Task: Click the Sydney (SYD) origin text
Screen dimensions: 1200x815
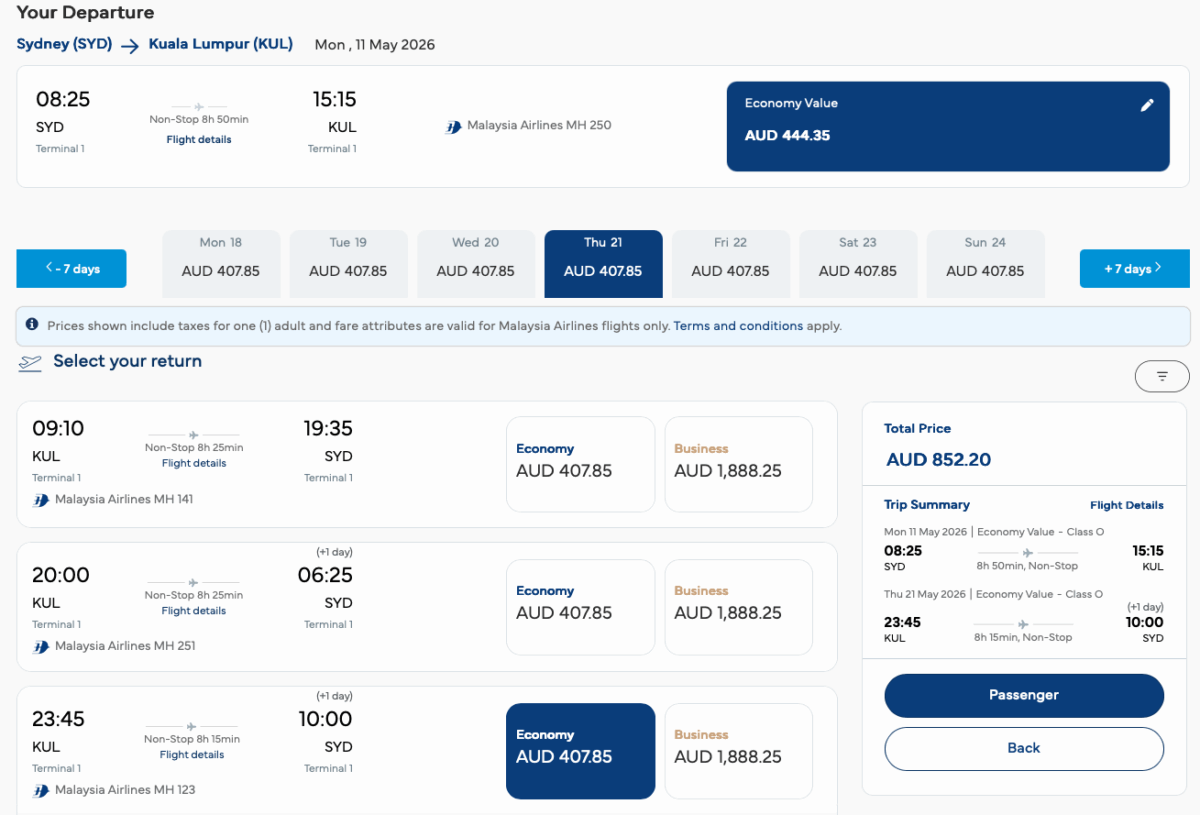Action: (x=65, y=44)
